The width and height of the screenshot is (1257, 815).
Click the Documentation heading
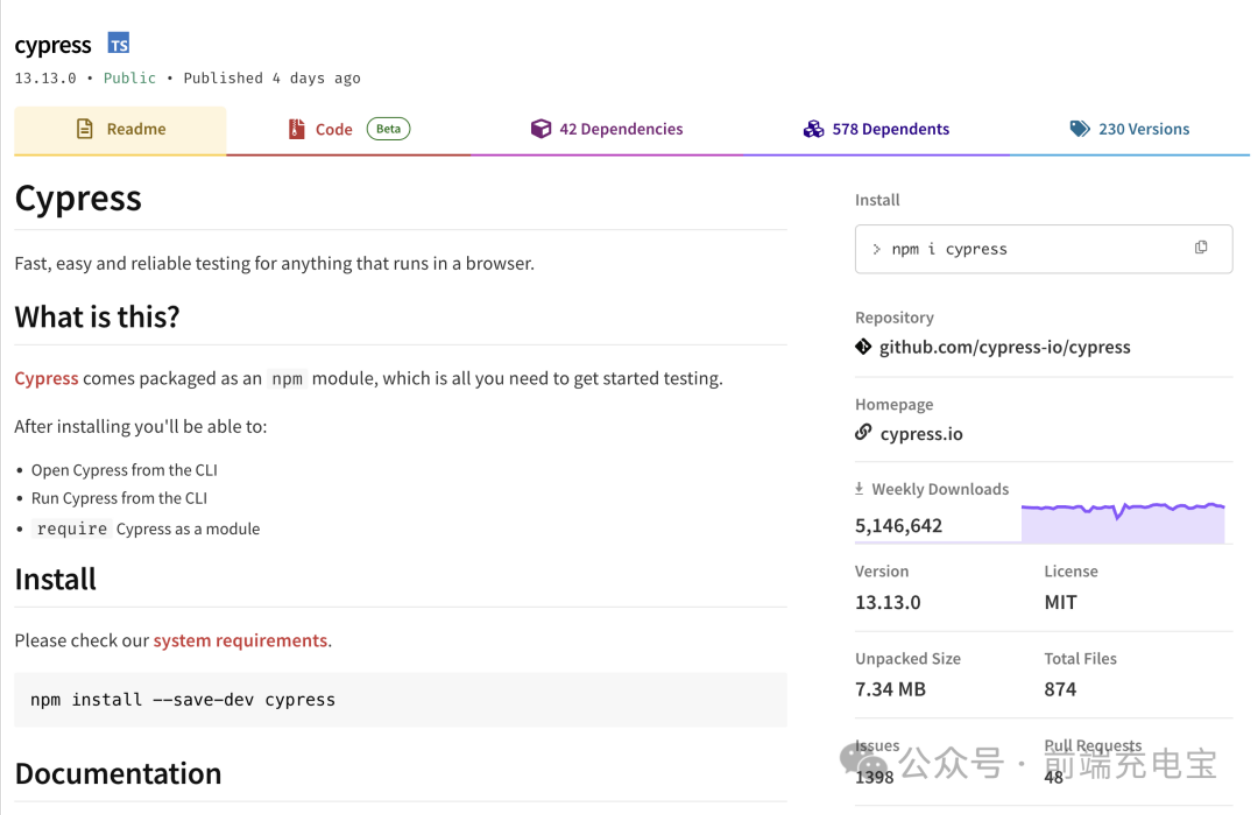118,773
